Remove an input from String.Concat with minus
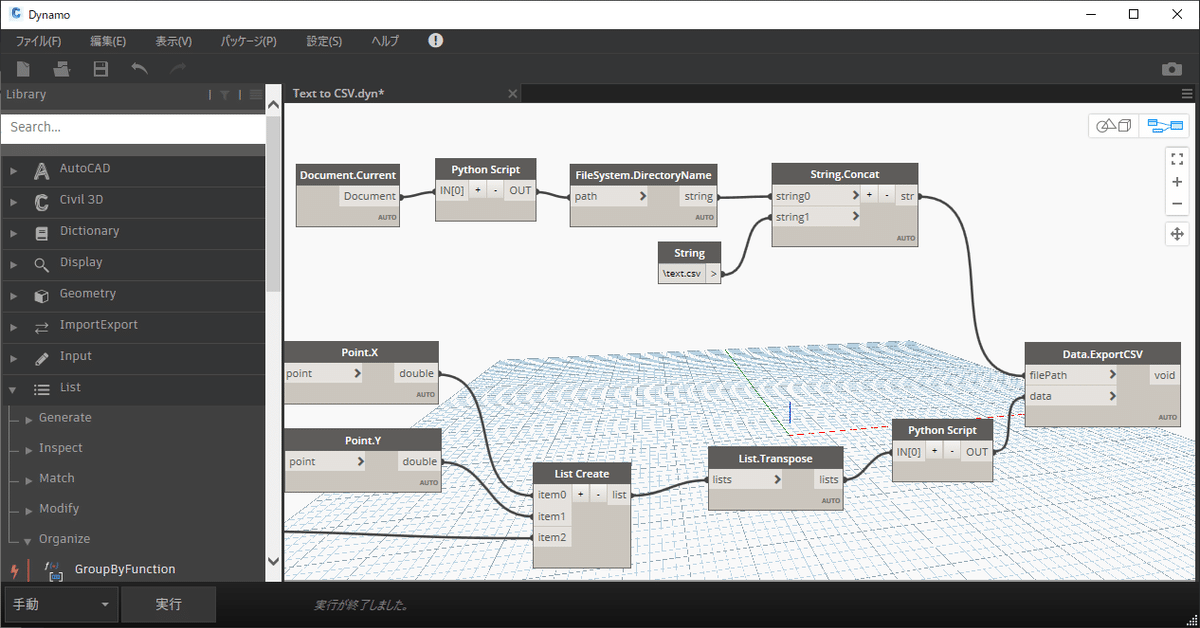The image size is (1200, 628). [x=886, y=196]
